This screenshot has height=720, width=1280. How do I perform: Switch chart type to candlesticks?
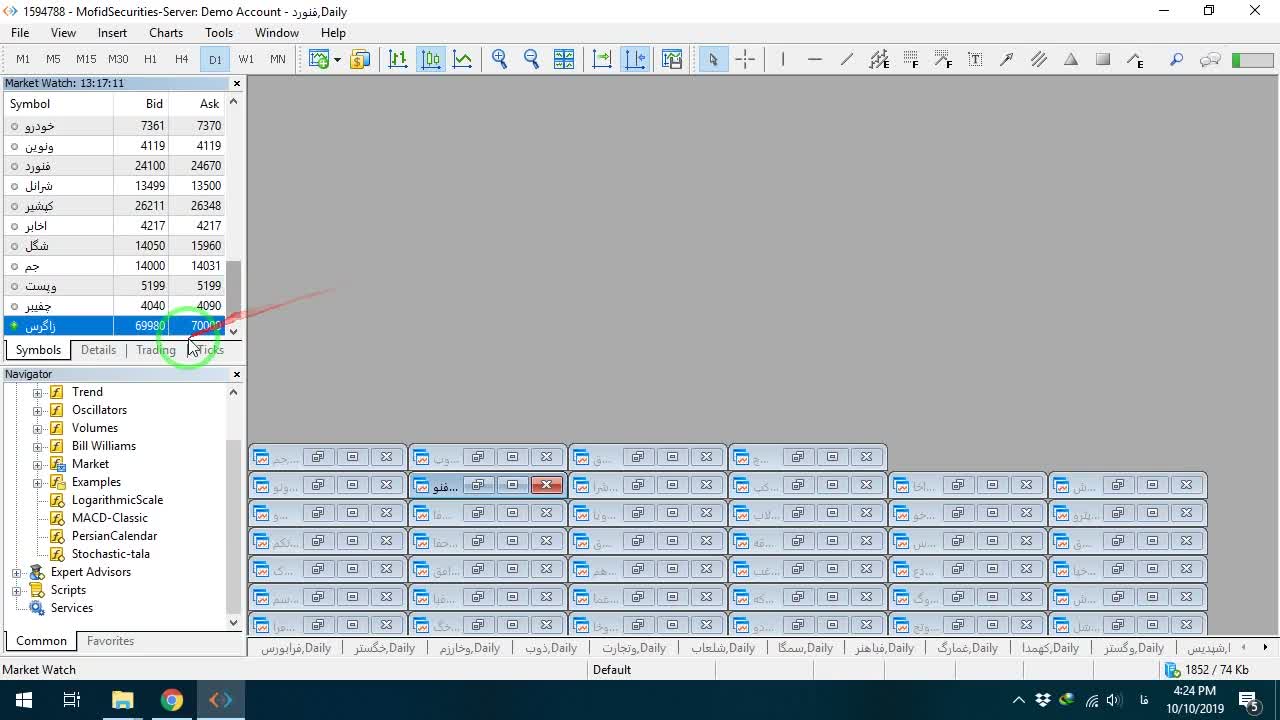tap(431, 59)
